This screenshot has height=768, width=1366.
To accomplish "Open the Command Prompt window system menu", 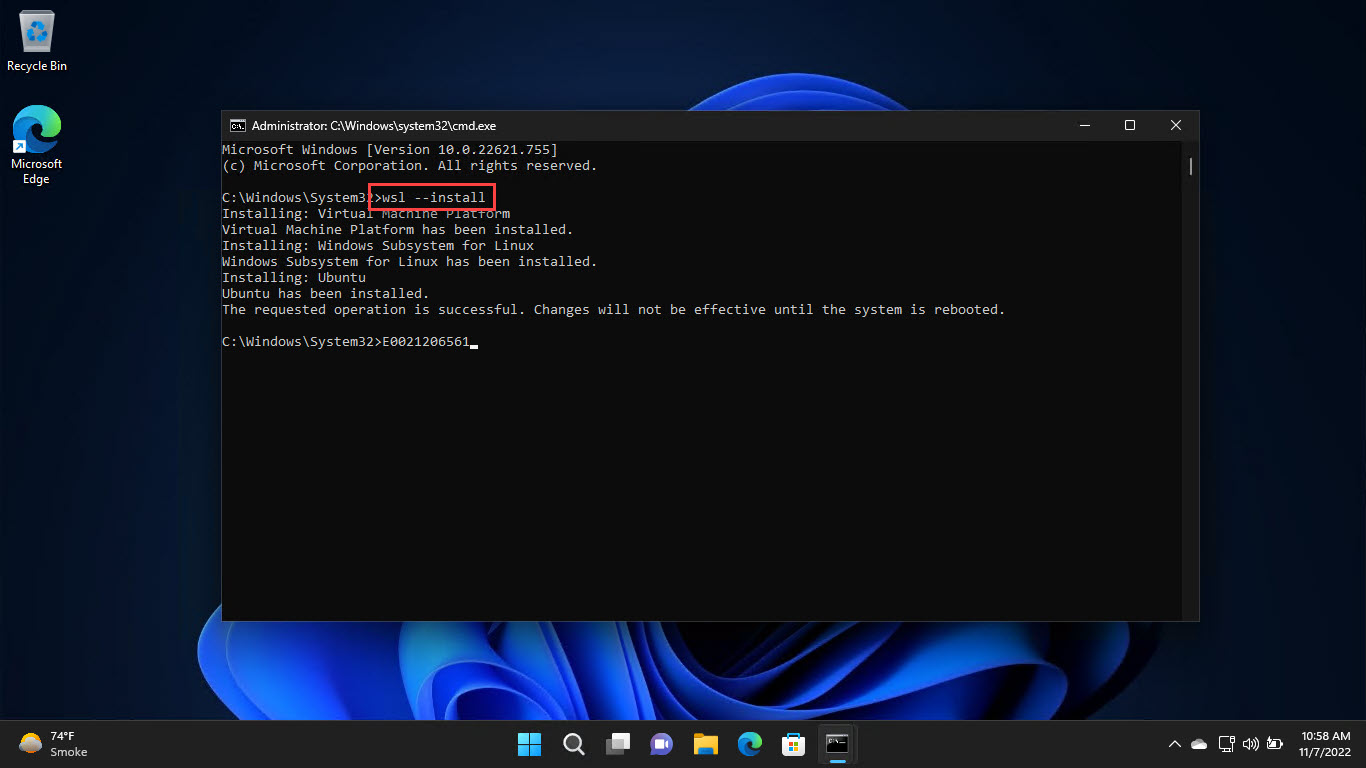I will point(237,125).
